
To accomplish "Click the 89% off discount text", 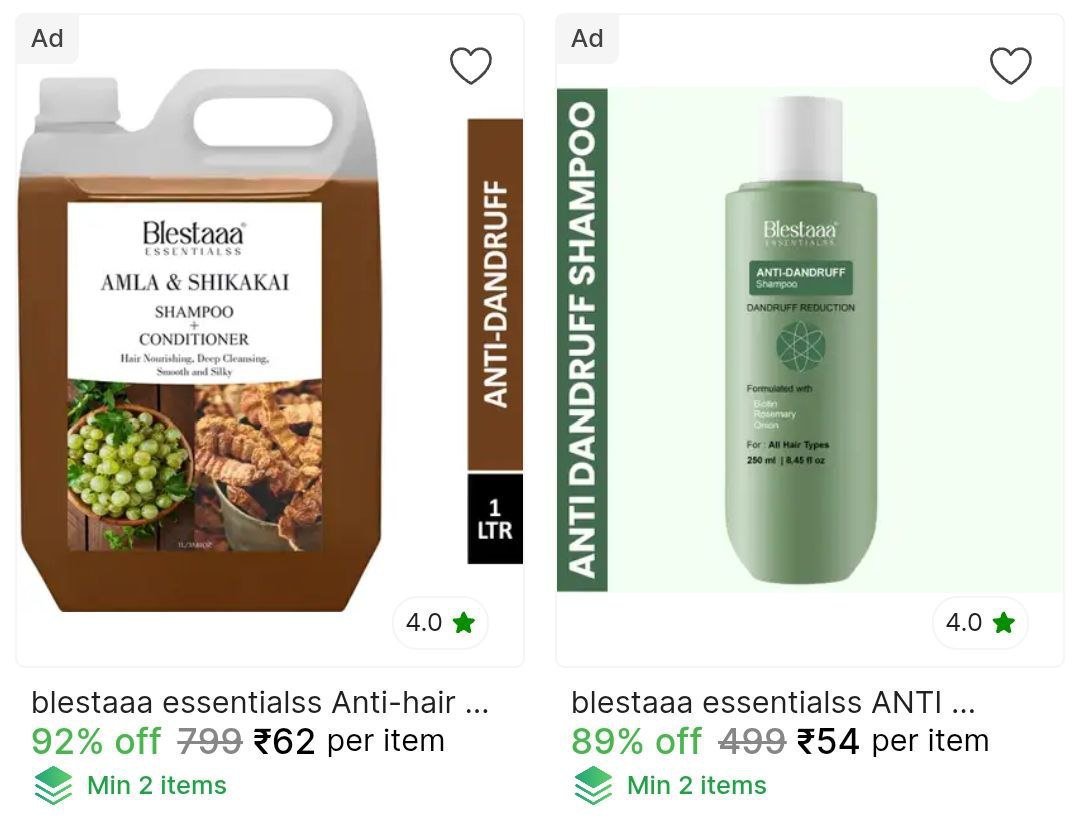I will click(x=636, y=741).
